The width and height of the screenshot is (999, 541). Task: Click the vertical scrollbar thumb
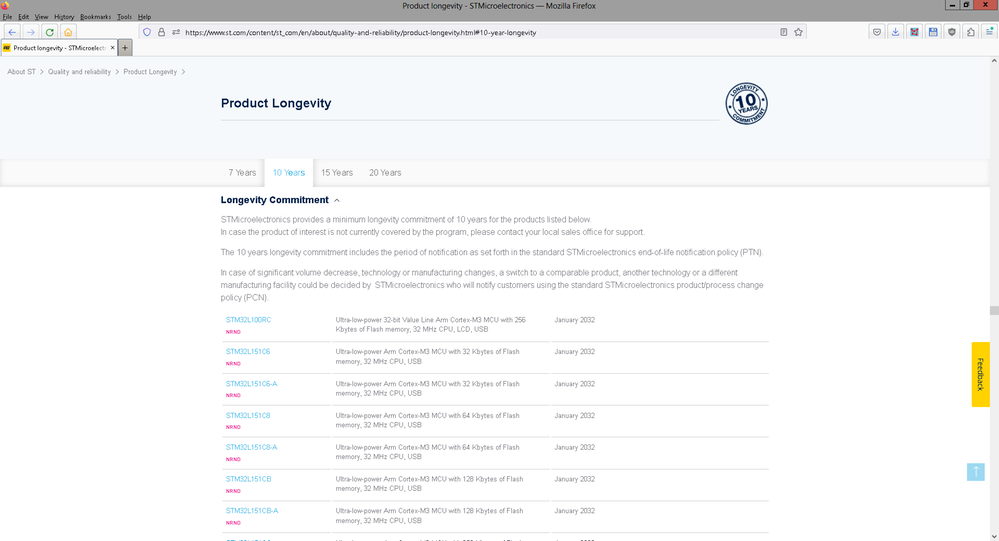994,310
